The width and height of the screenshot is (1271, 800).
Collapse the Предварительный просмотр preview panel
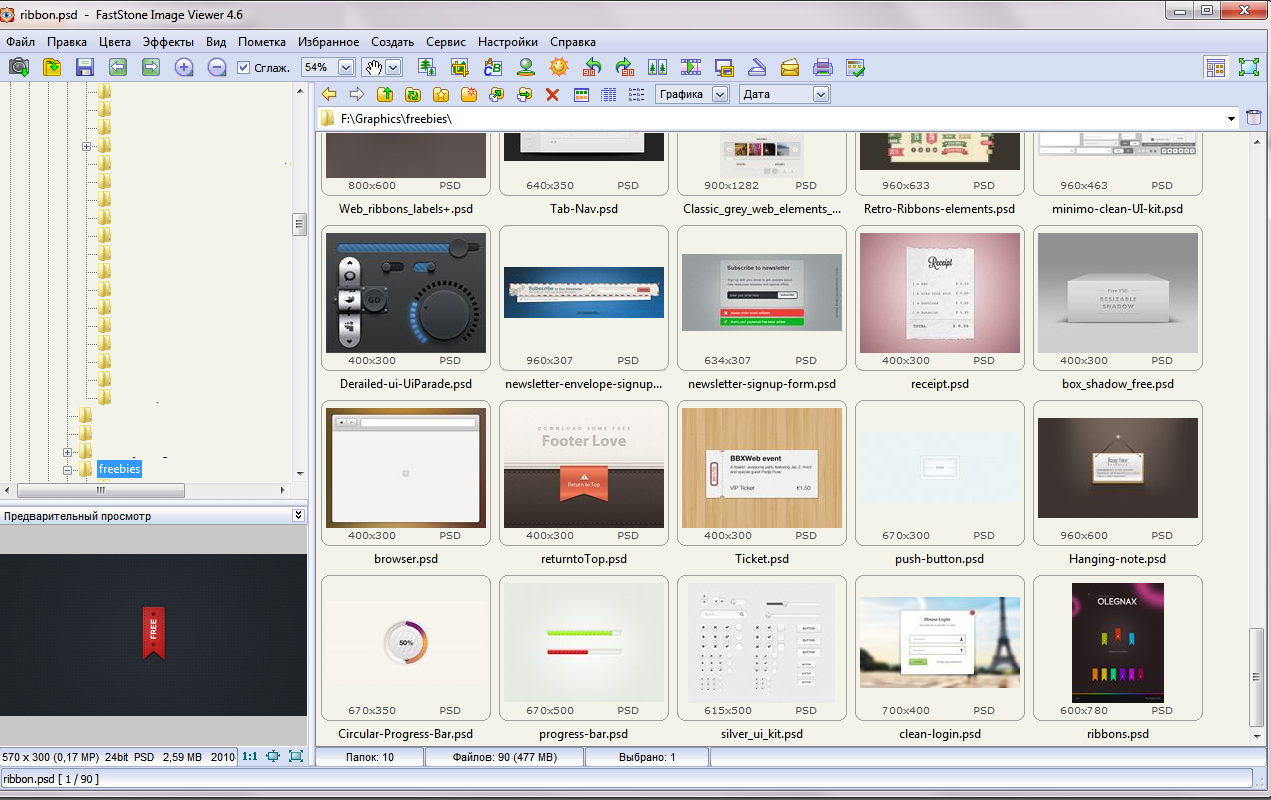[297, 515]
